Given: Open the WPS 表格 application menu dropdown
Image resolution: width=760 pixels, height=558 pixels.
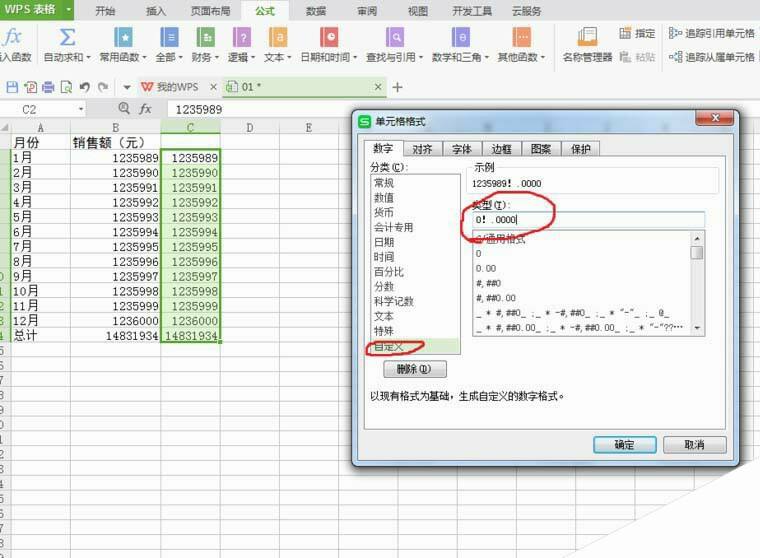Looking at the screenshot, I should coord(69,9).
